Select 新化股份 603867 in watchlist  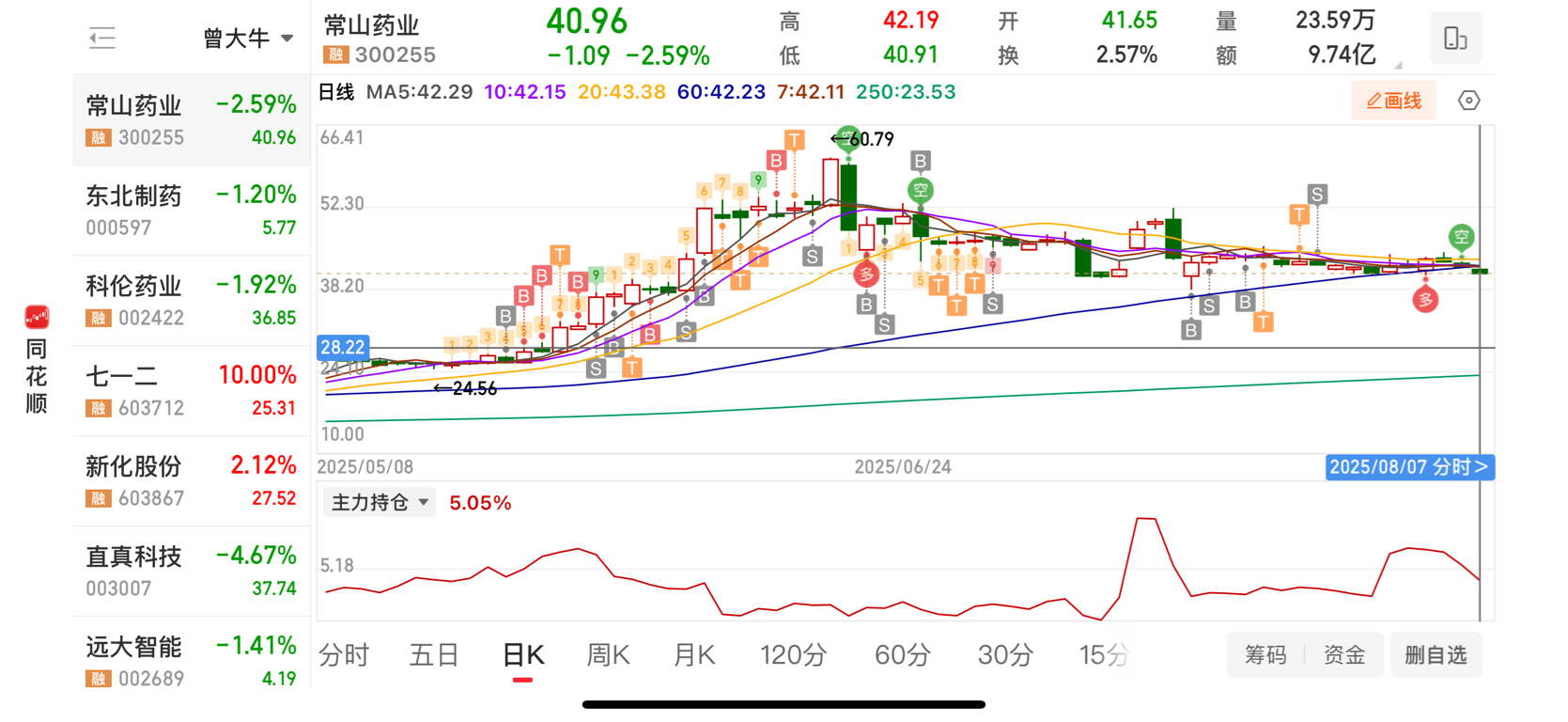[x=191, y=481]
